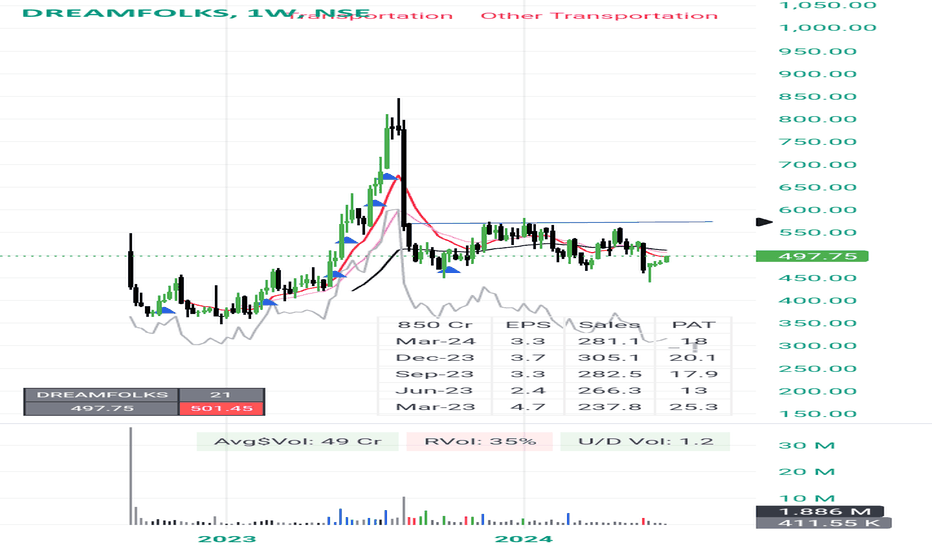Click the black arrow marker on the price axis
The width and height of the screenshot is (932, 550).
point(764,222)
